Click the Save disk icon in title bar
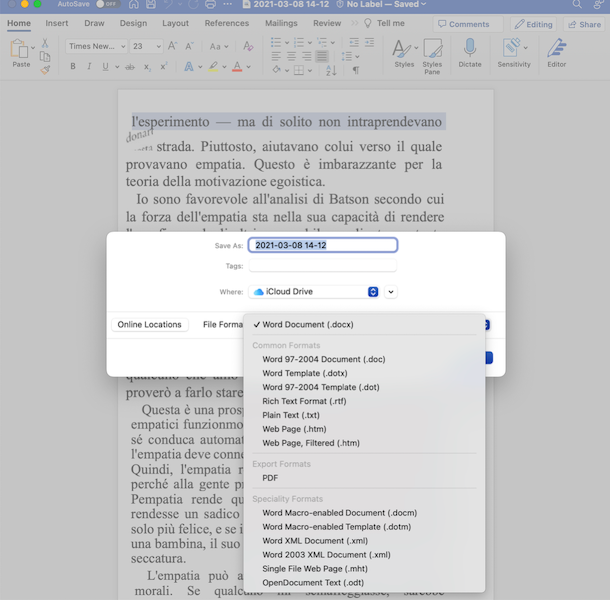This screenshot has height=600, width=610. point(151,4)
